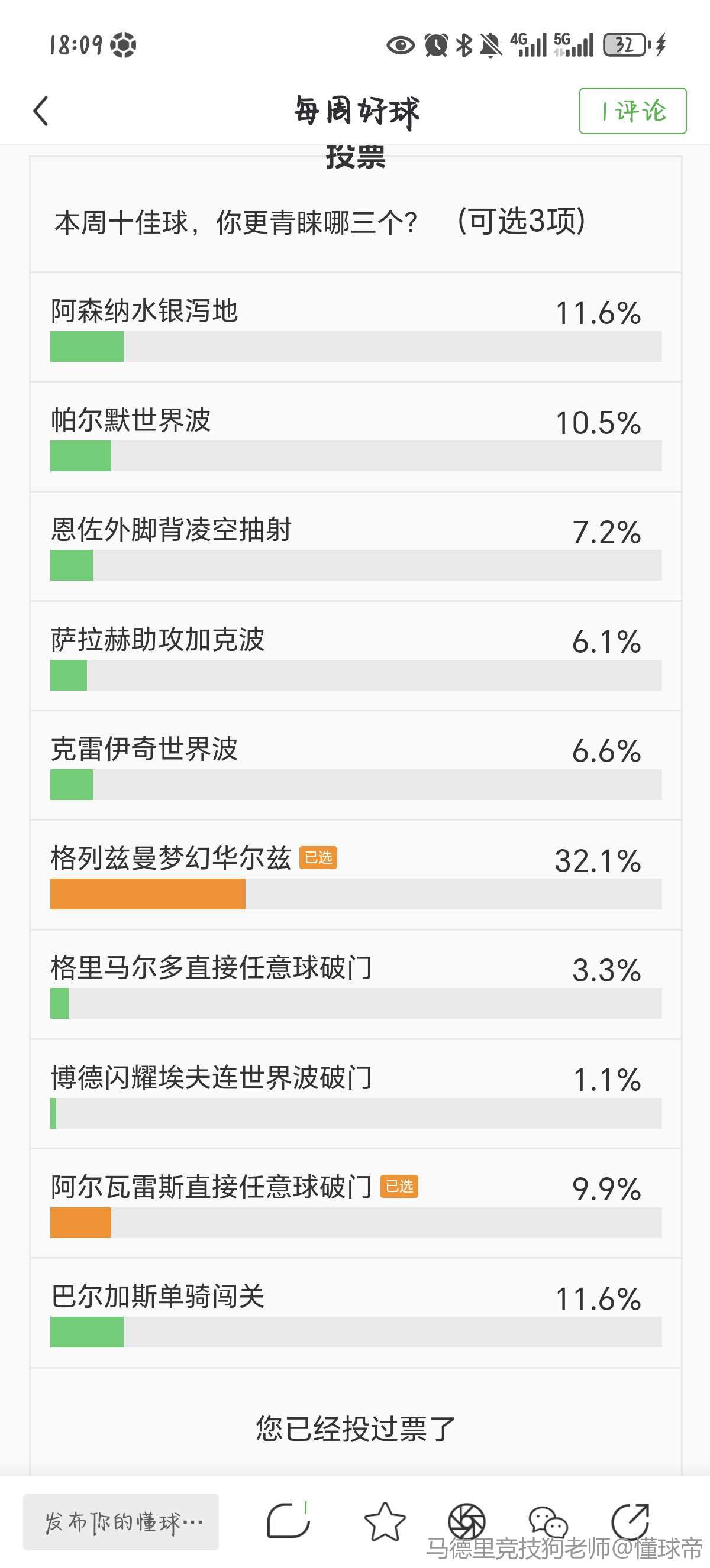Tap the eye comfort status icon
Screen dimensions: 710x1568
[401, 44]
